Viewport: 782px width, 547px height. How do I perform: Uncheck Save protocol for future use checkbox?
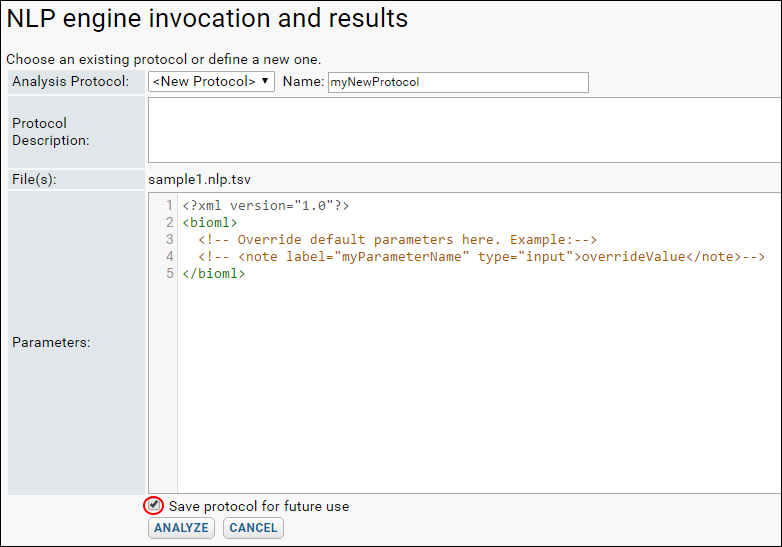click(x=154, y=505)
